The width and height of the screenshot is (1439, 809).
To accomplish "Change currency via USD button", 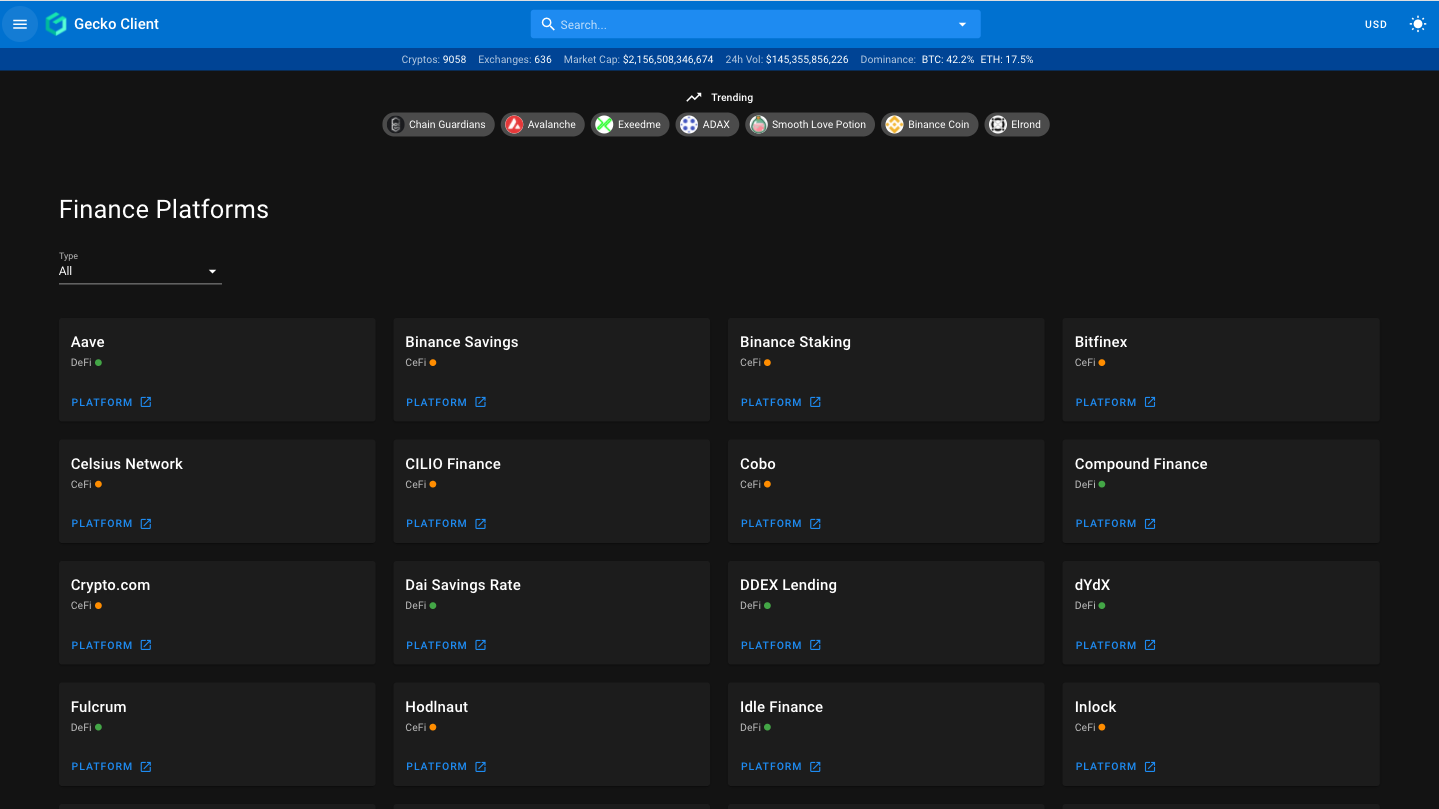I will point(1376,24).
